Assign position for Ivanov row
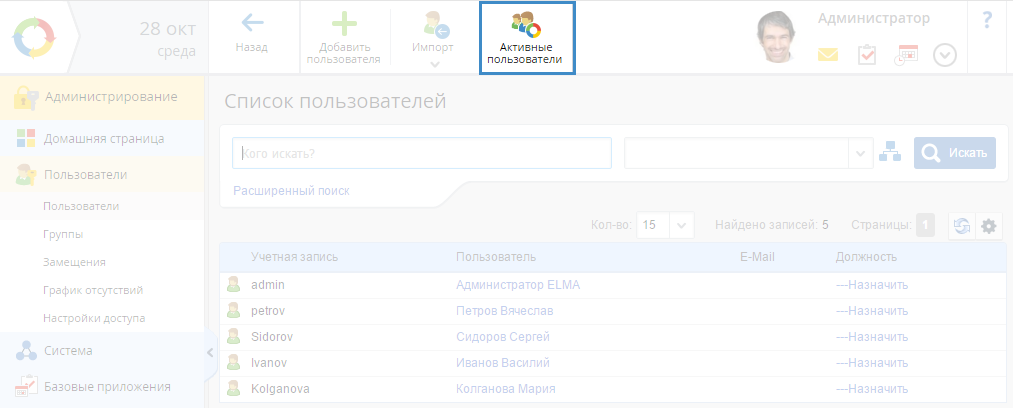1013x408 pixels. click(872, 363)
